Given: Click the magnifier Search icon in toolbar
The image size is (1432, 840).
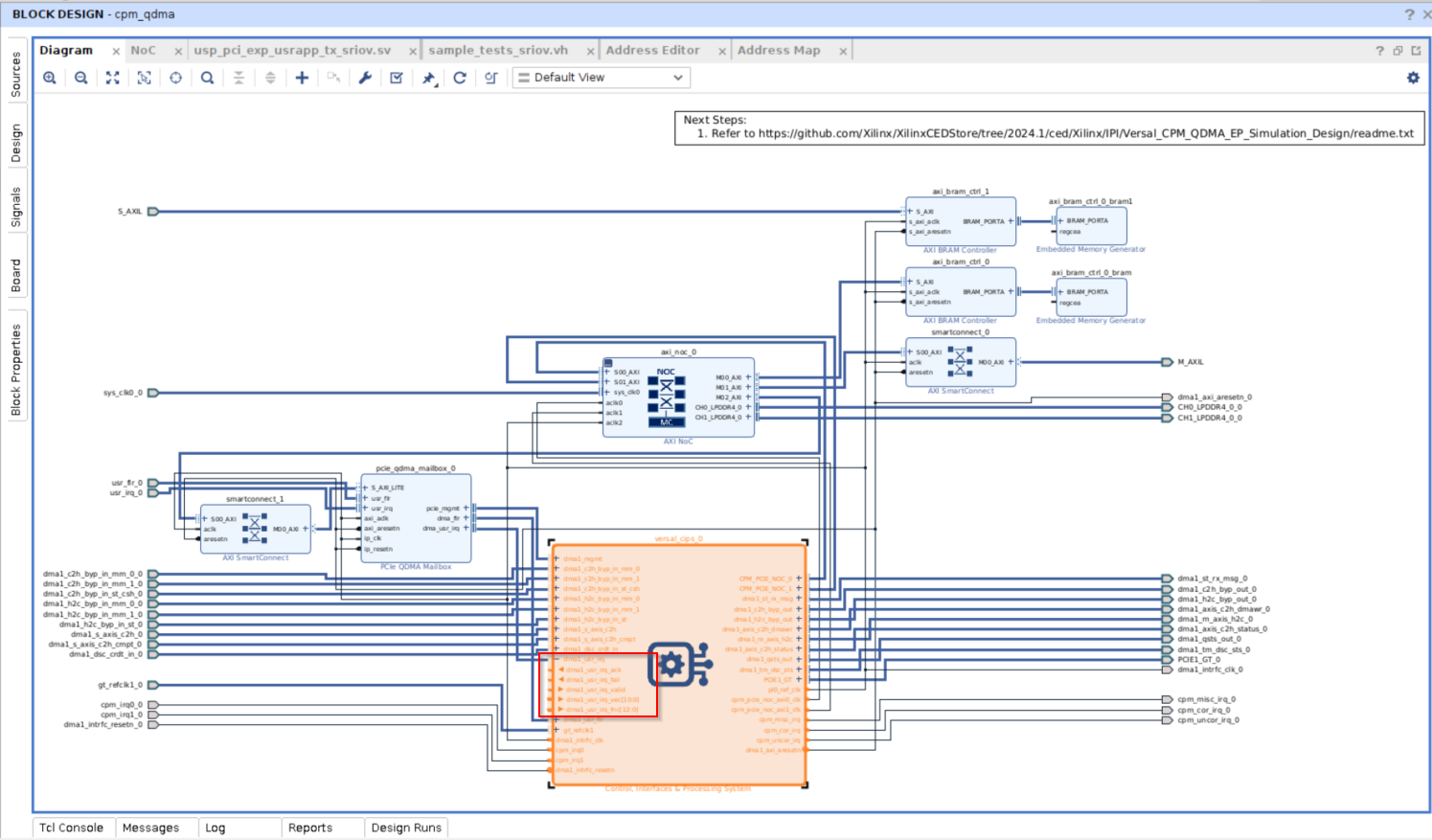Looking at the screenshot, I should 207,78.
